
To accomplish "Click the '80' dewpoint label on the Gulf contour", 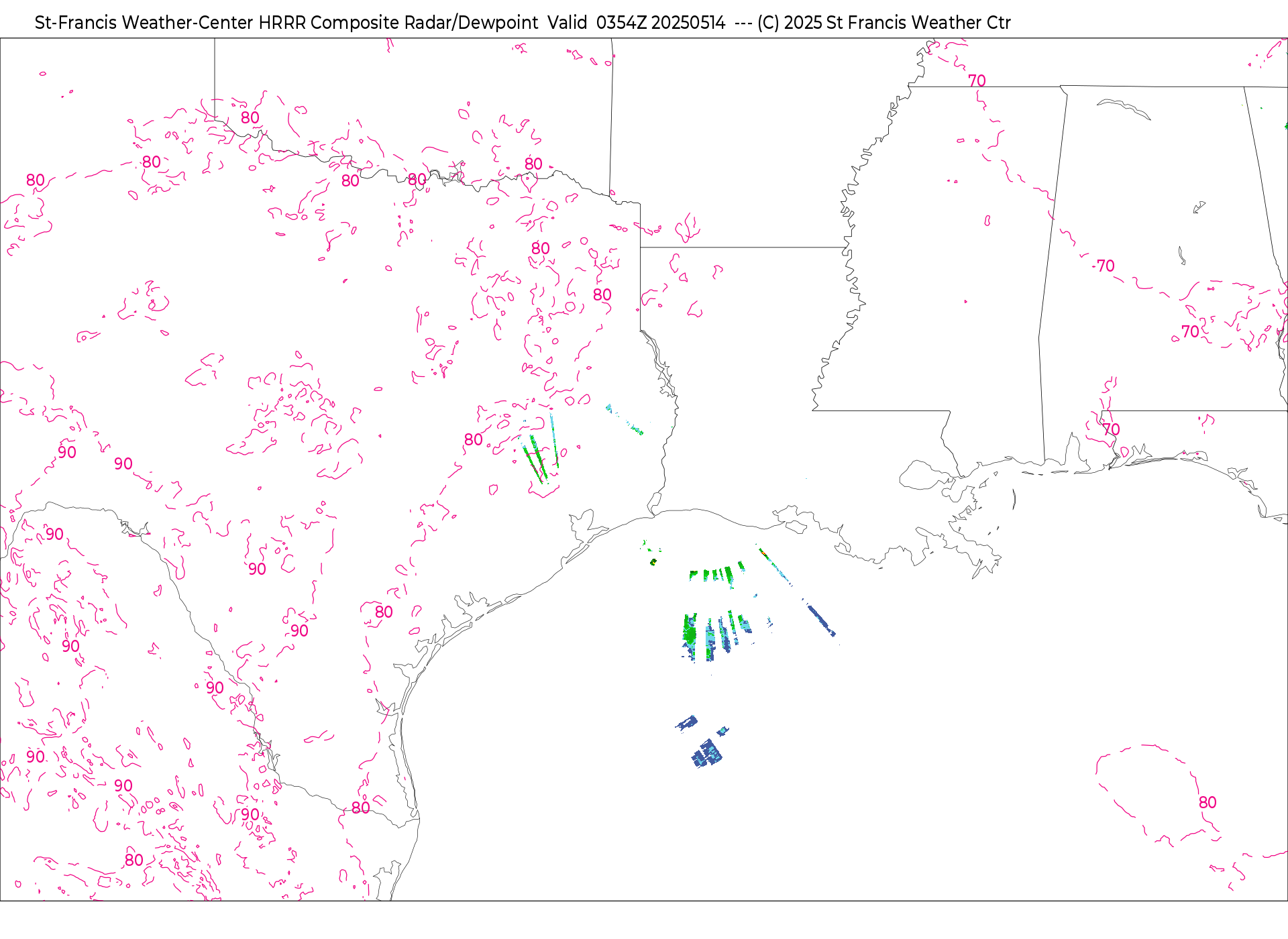I will coord(1207,802).
